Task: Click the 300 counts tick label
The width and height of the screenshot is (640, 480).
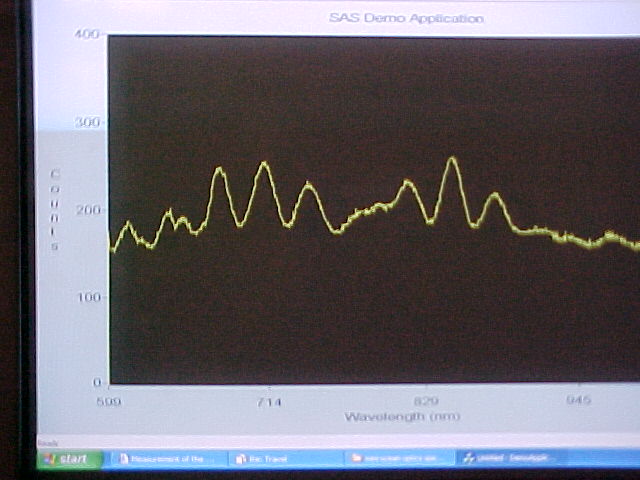Action: point(89,122)
